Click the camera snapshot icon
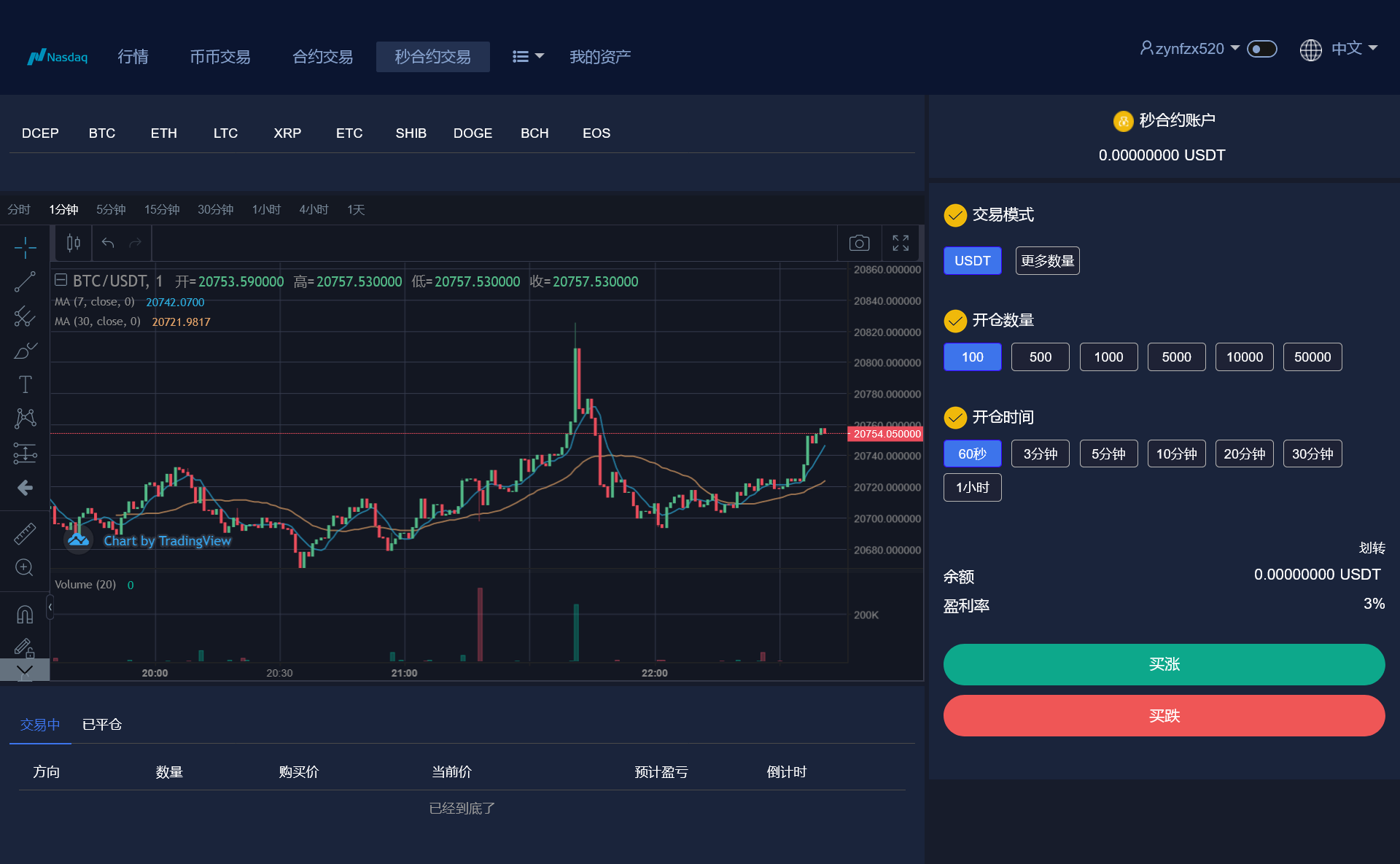 pos(859,243)
